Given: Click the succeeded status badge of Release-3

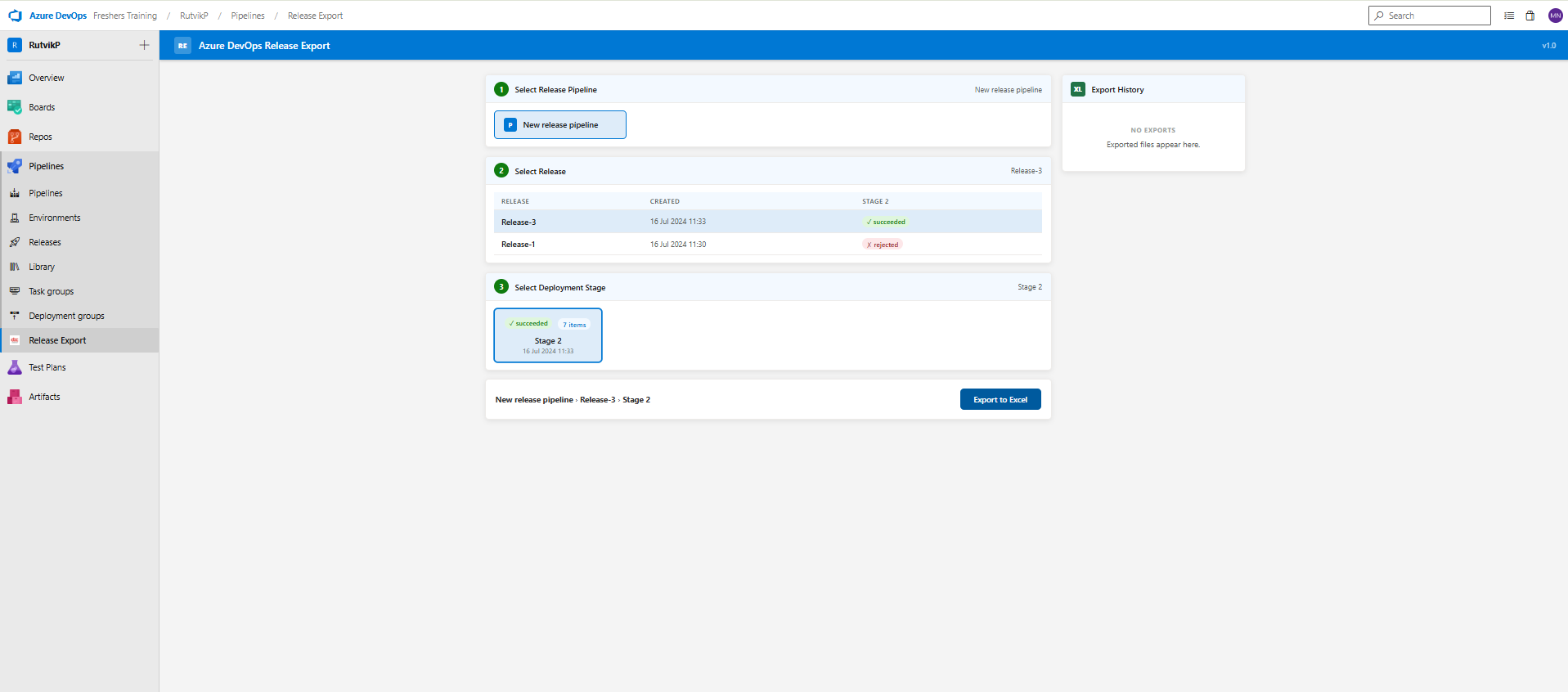Looking at the screenshot, I should point(886,222).
